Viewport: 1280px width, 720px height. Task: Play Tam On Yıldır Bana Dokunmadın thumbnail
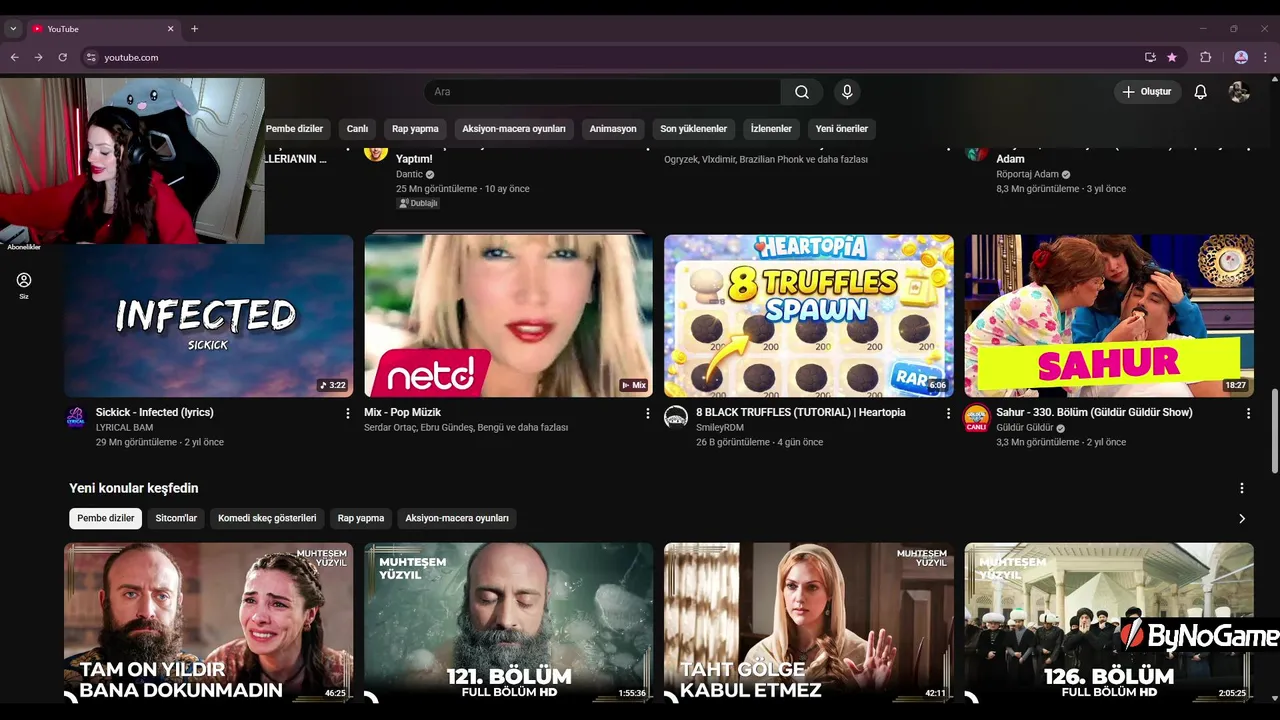coord(209,622)
